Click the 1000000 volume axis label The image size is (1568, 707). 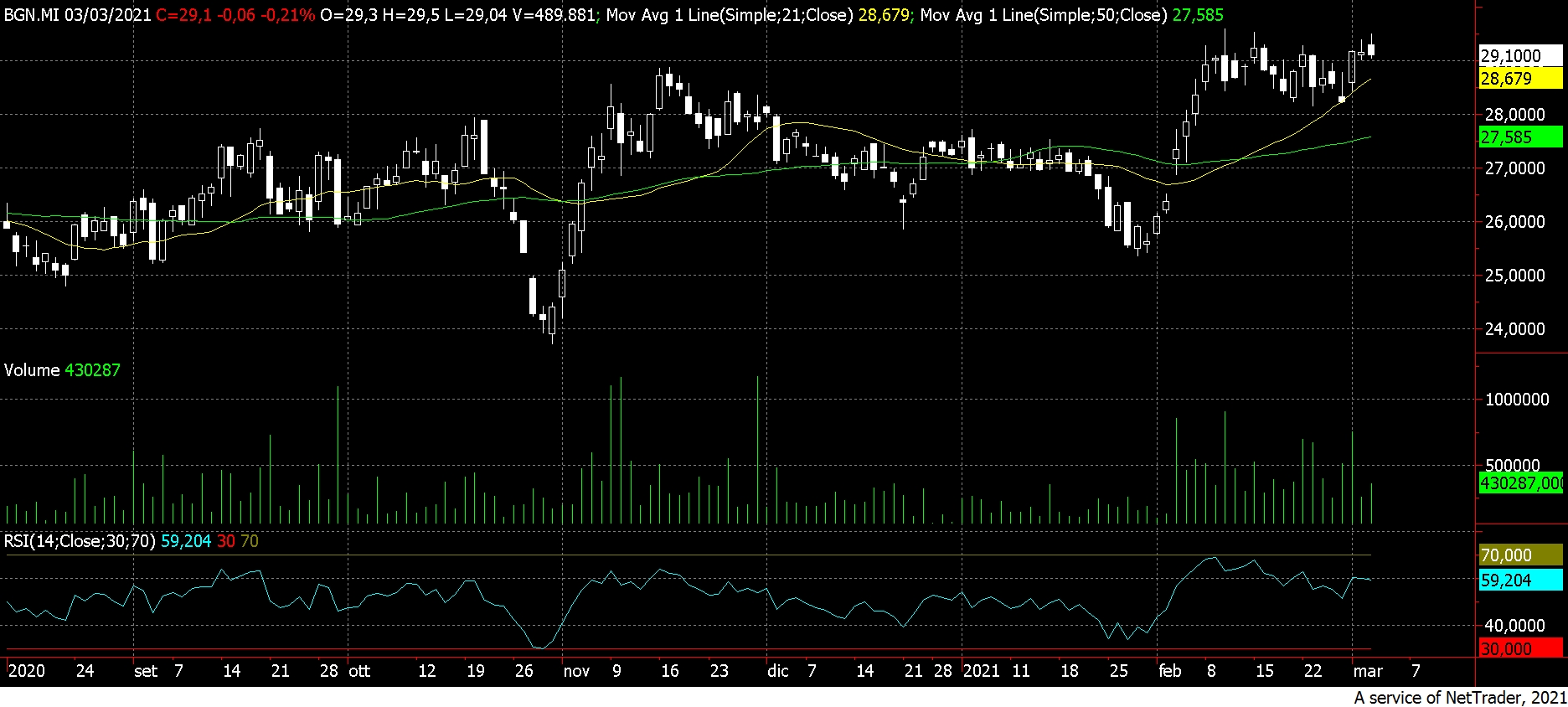[x=1517, y=400]
